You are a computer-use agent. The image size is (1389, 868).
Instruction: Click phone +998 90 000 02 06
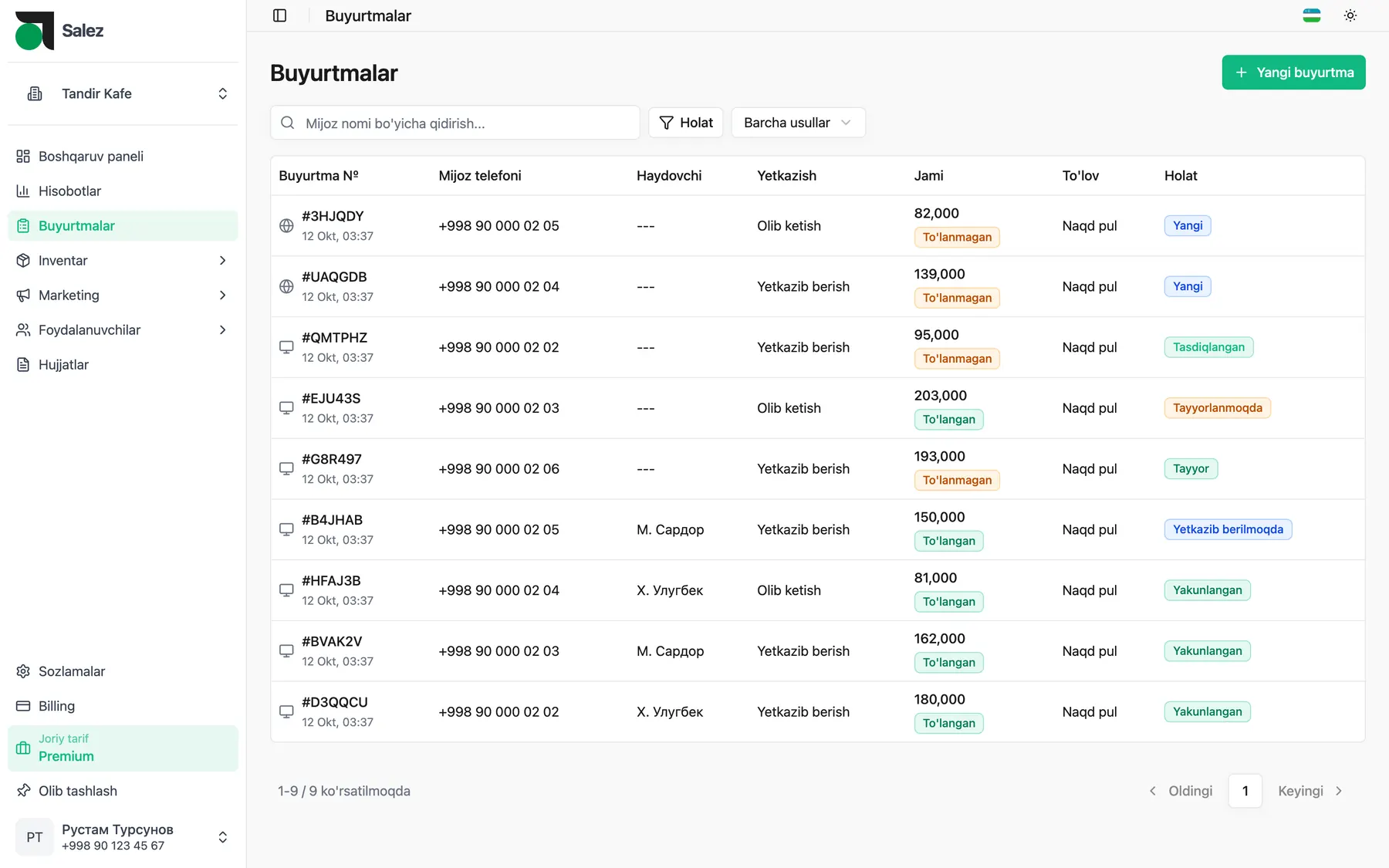[x=498, y=469]
